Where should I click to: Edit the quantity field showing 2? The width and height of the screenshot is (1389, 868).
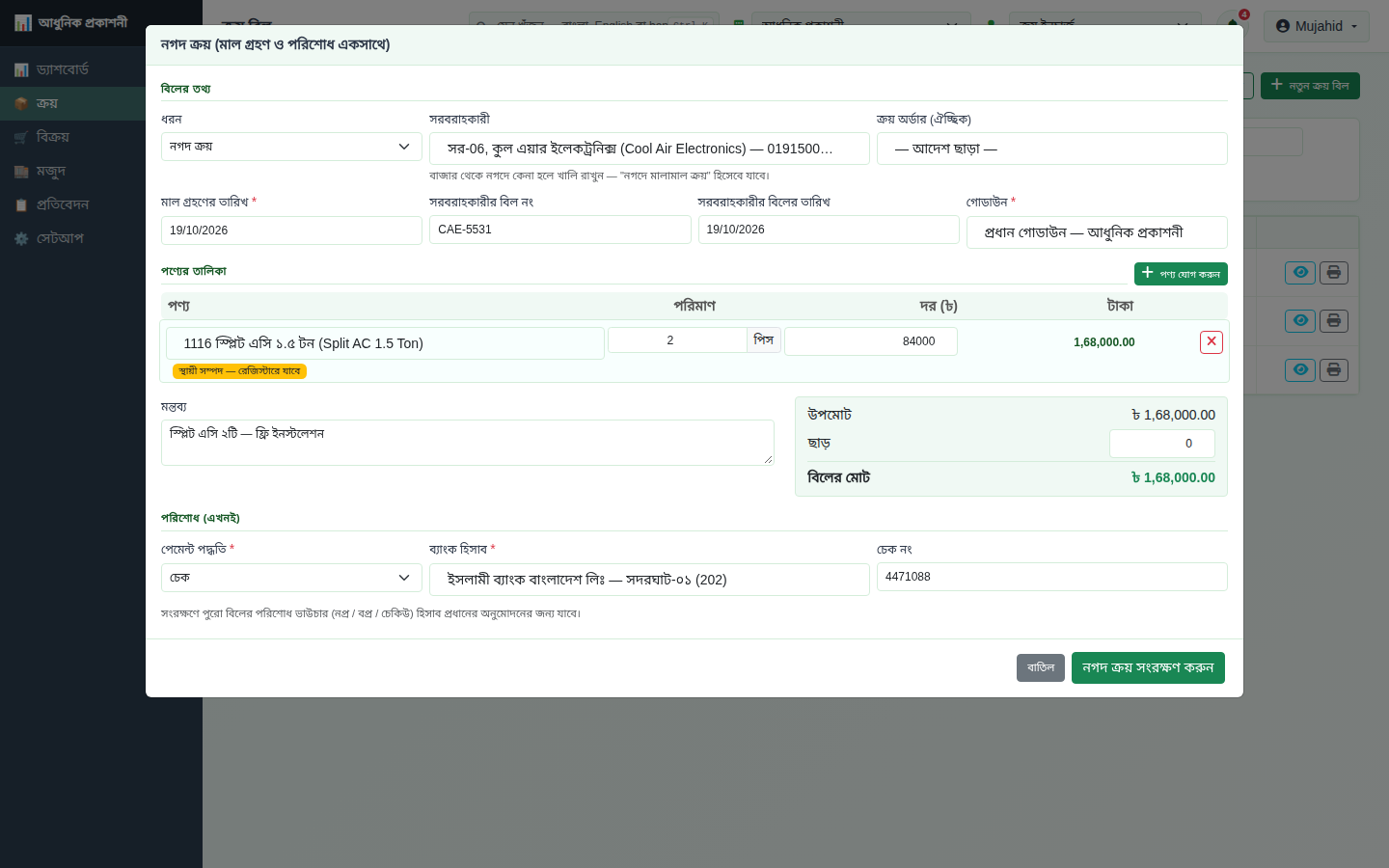(677, 340)
